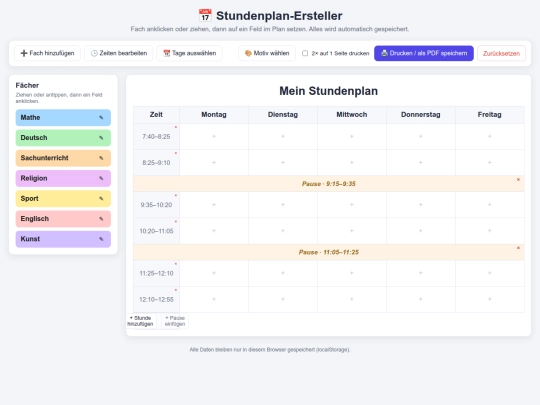Image resolution: width=540 pixels, height=405 pixels.
Task: Add a subject to Dienstag 11:25–12:10 cell
Action: [x=283, y=273]
